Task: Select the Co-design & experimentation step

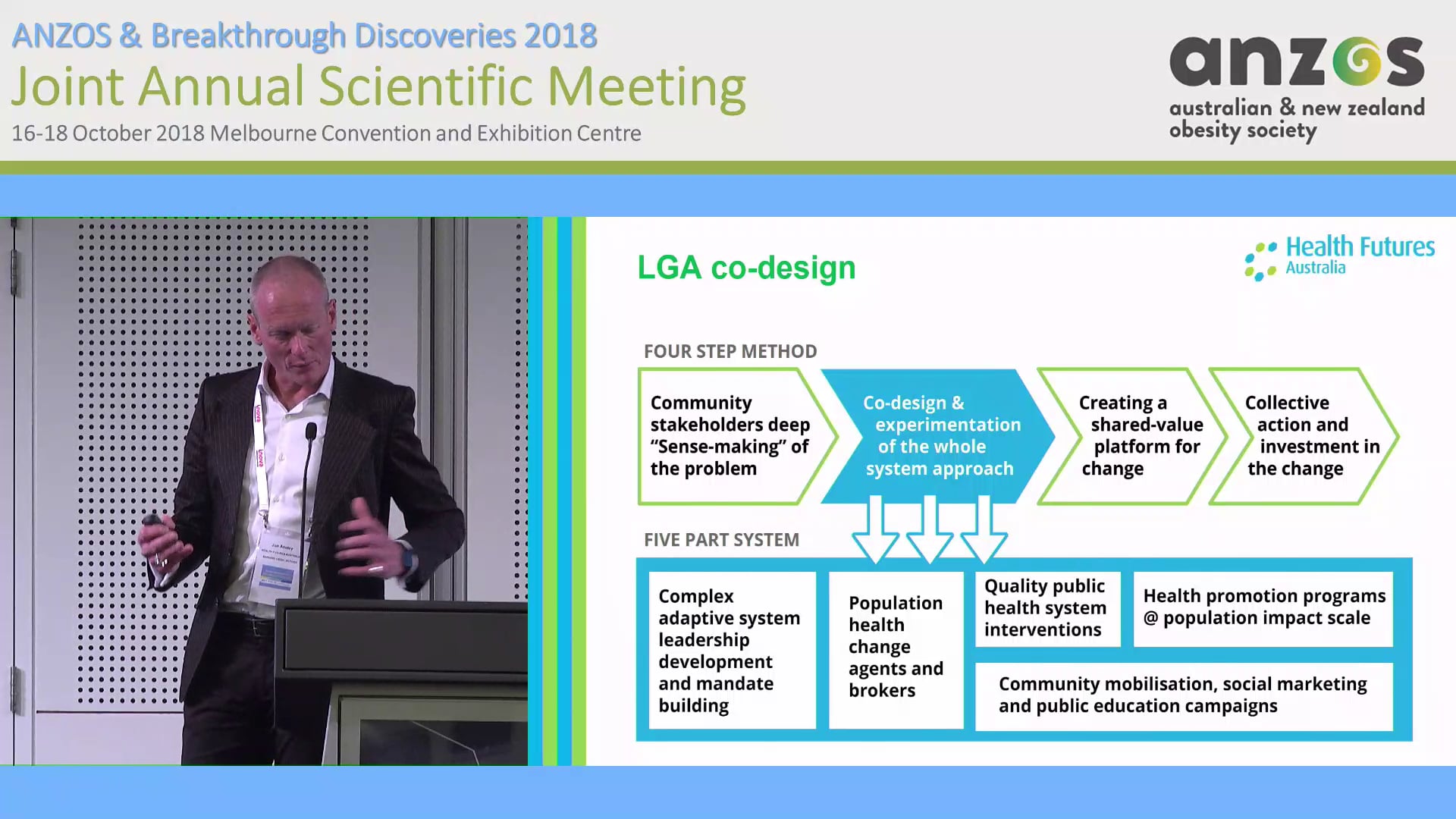Action: pos(939,436)
